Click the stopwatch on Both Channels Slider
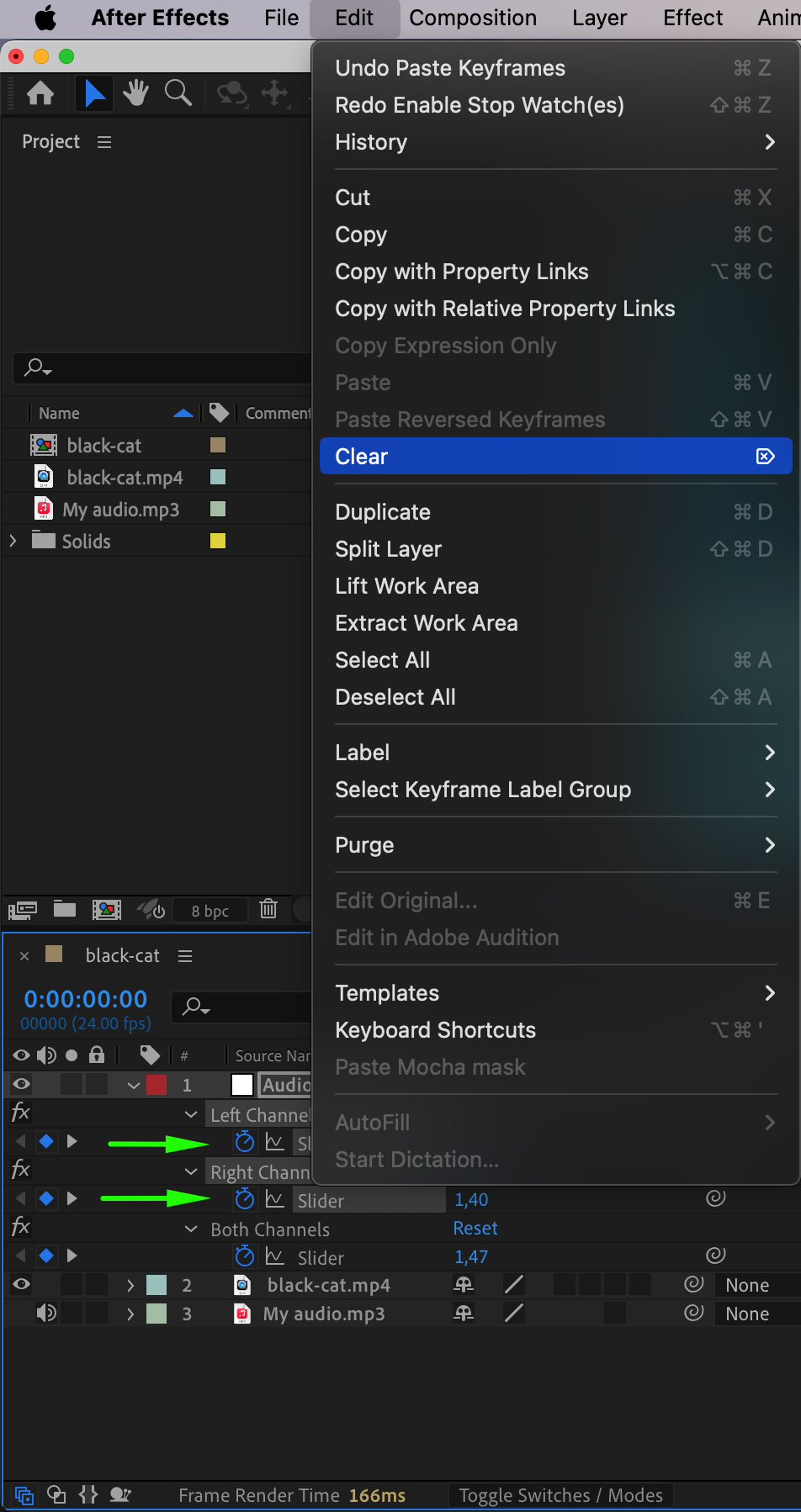This screenshot has height=1512, width=801. pos(245,1256)
